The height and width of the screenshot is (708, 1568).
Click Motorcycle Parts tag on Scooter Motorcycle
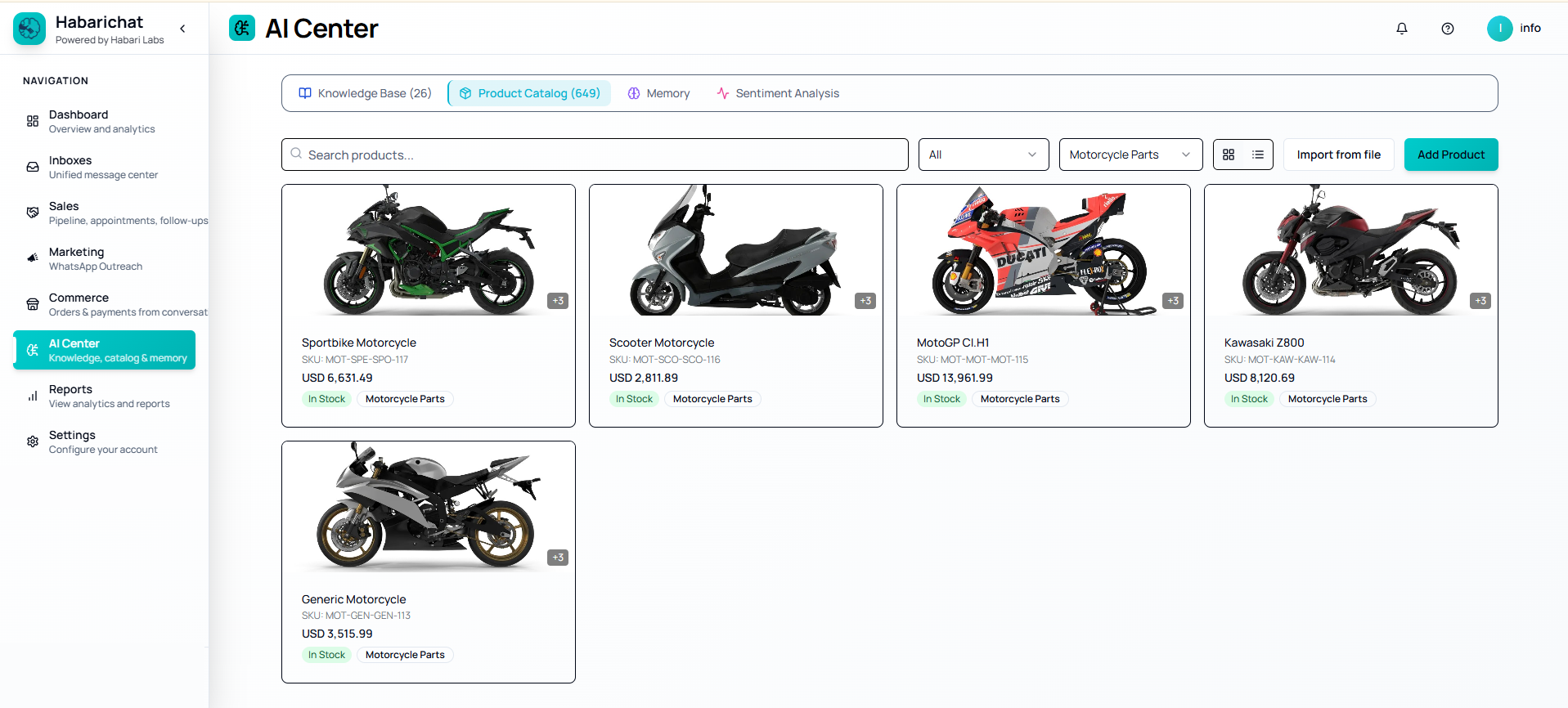pyautogui.click(x=712, y=399)
